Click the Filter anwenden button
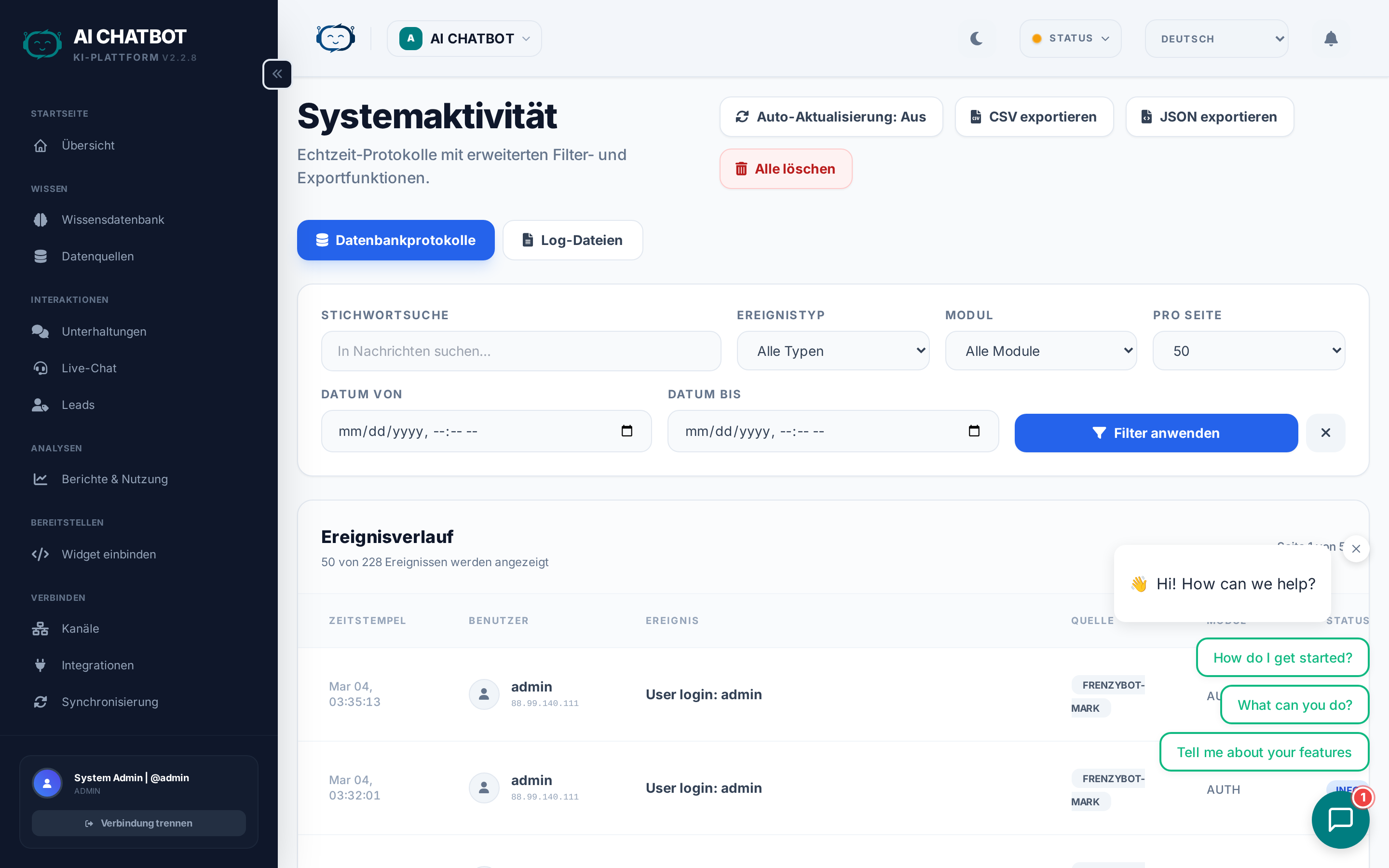The height and width of the screenshot is (868, 1389). coord(1156,433)
